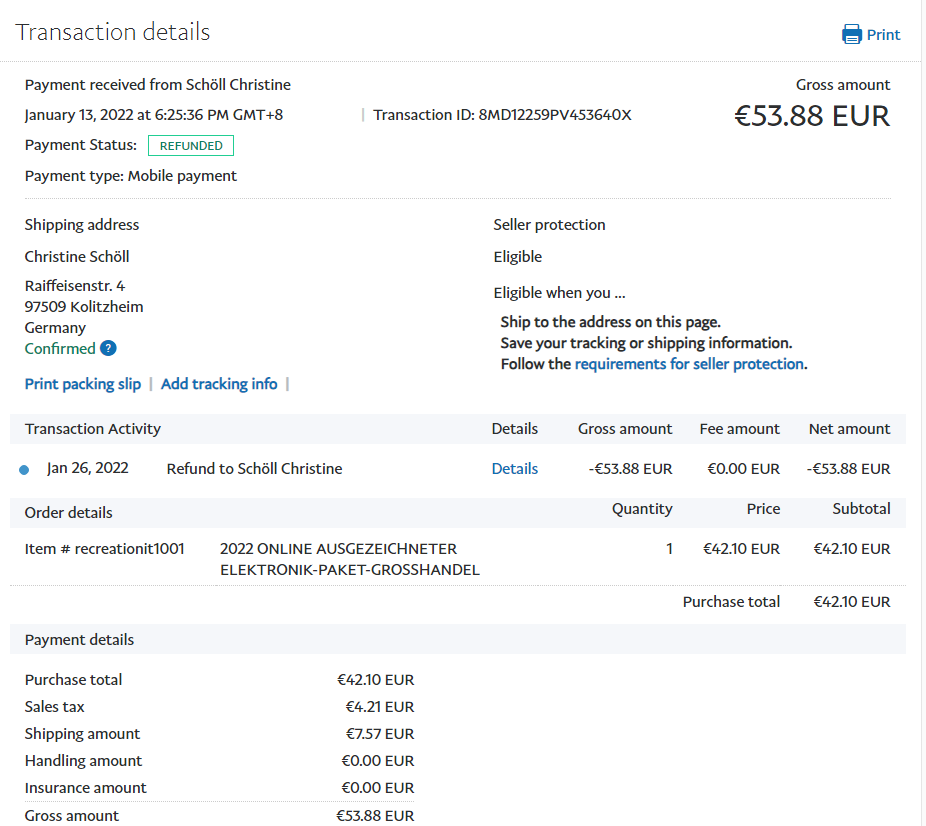Click the blue dot beside Jan 26, 2022
The width and height of the screenshot is (926, 826).
pyautogui.click(x=24, y=470)
